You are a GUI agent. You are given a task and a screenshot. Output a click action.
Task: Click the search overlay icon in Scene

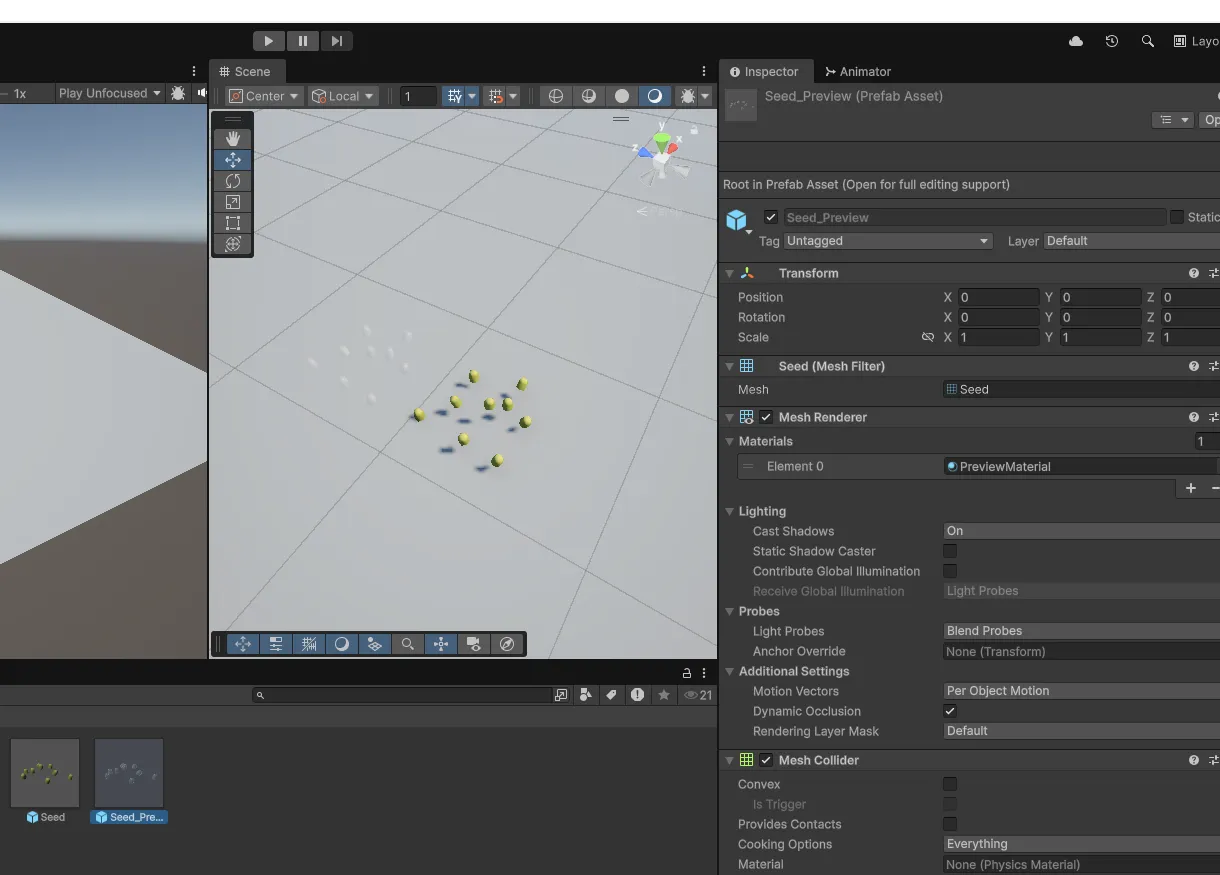click(x=408, y=644)
